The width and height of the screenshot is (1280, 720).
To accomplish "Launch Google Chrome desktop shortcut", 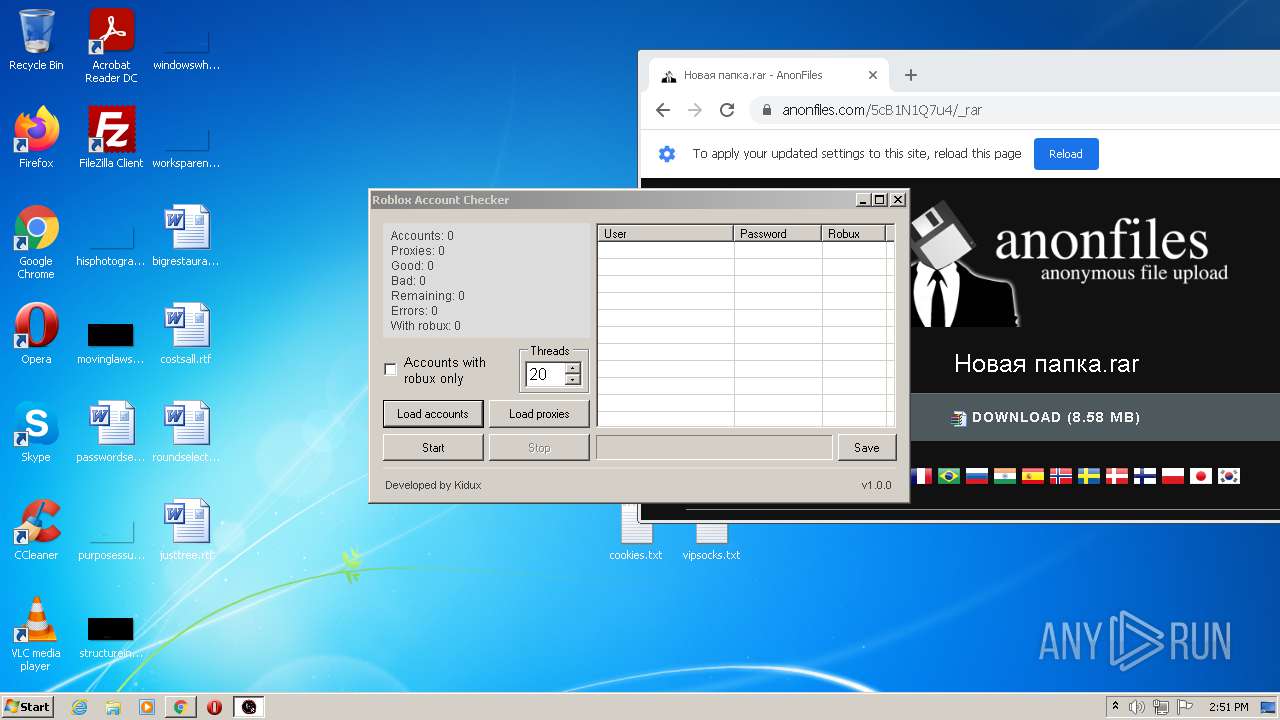I will pos(36,242).
